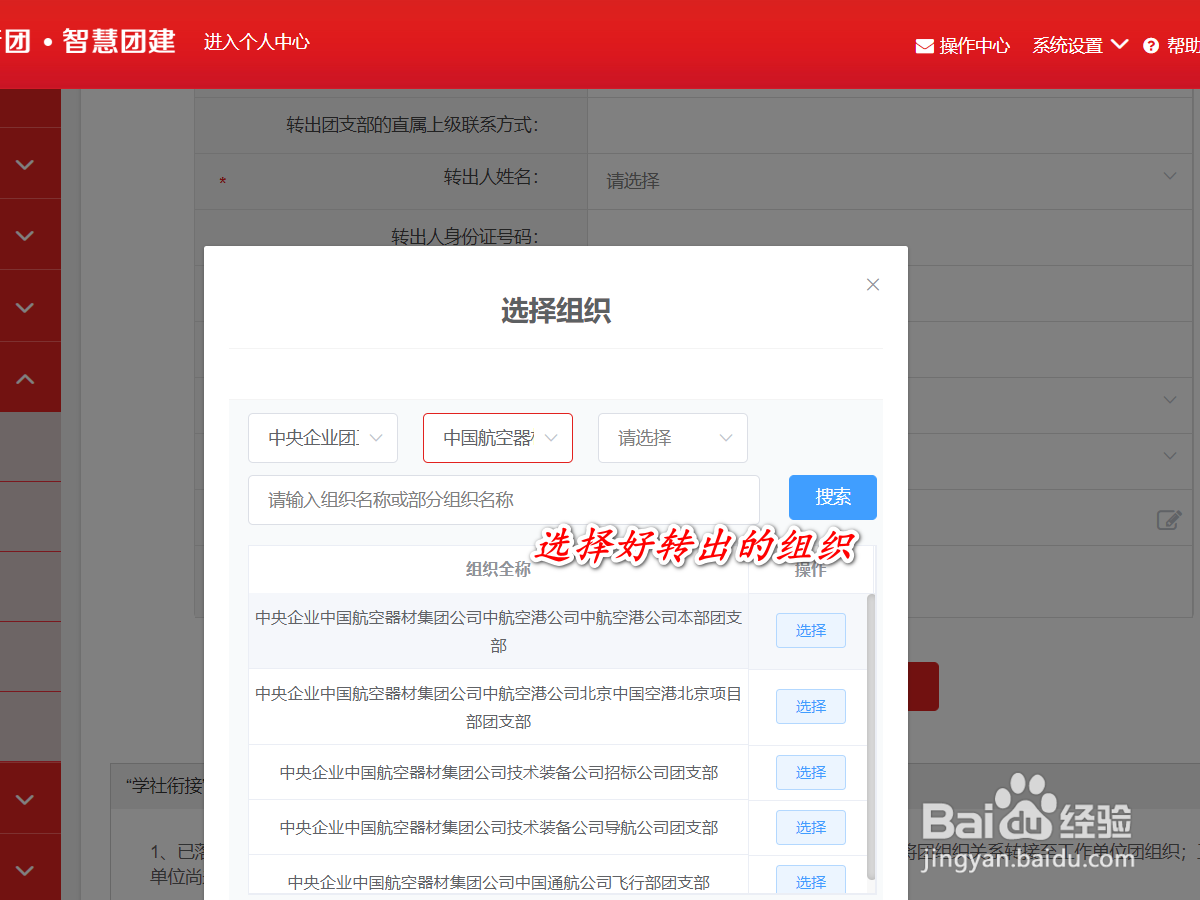Close the 选择组织 dialog with the X
The image size is (1200, 900).
(872, 284)
